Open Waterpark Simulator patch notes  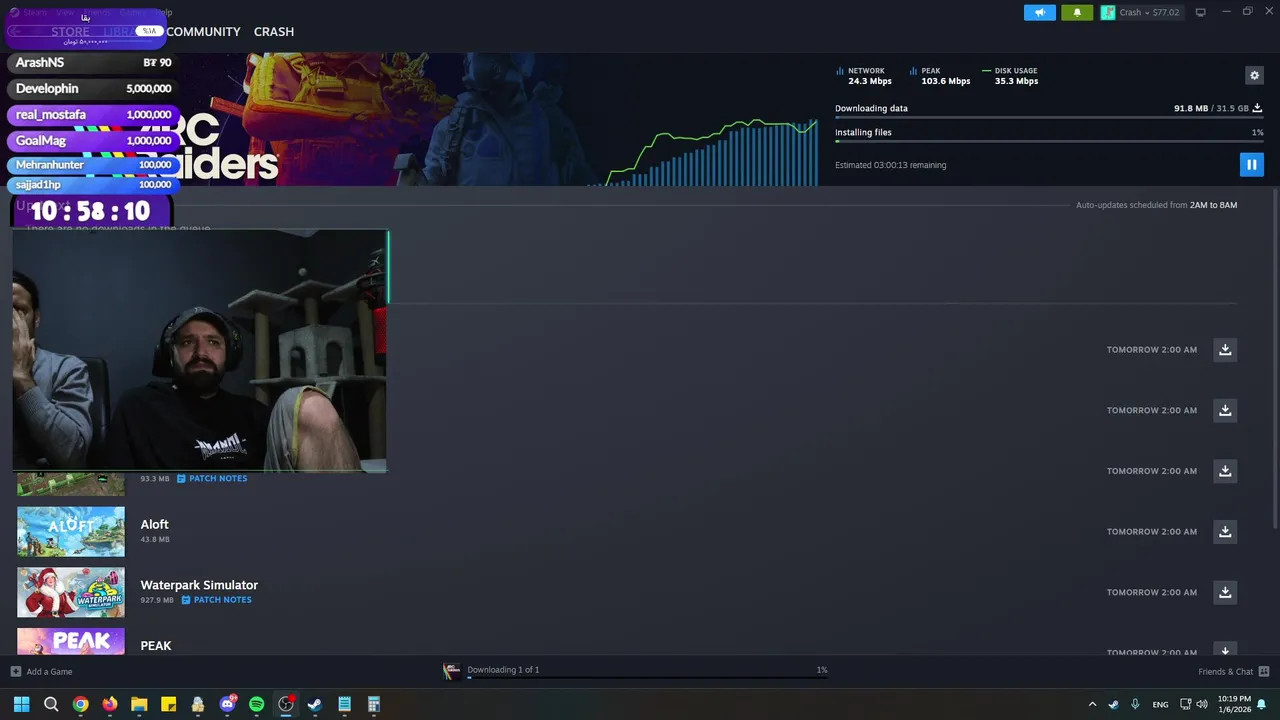click(x=216, y=600)
